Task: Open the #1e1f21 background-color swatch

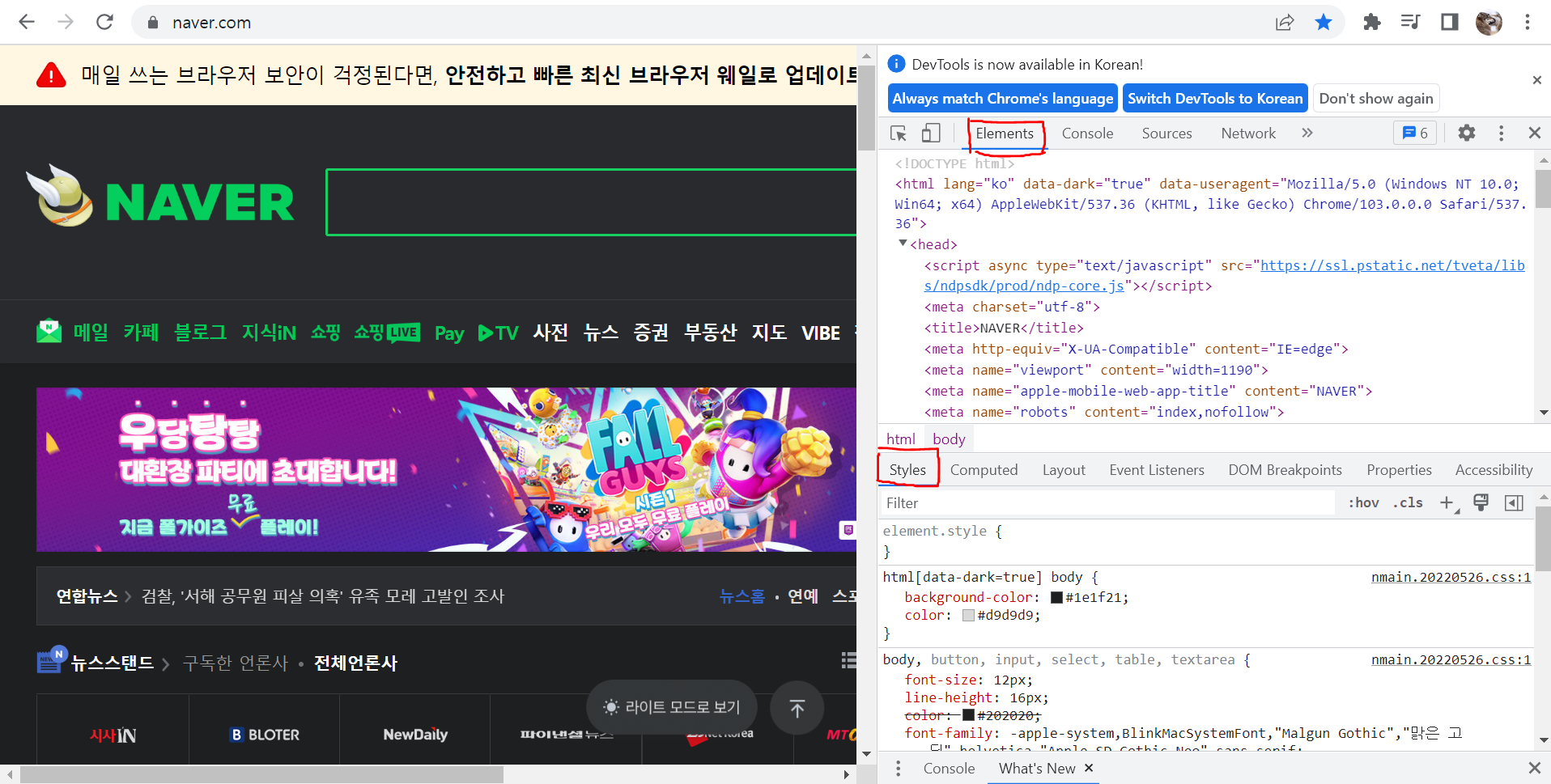Action: [x=1056, y=597]
